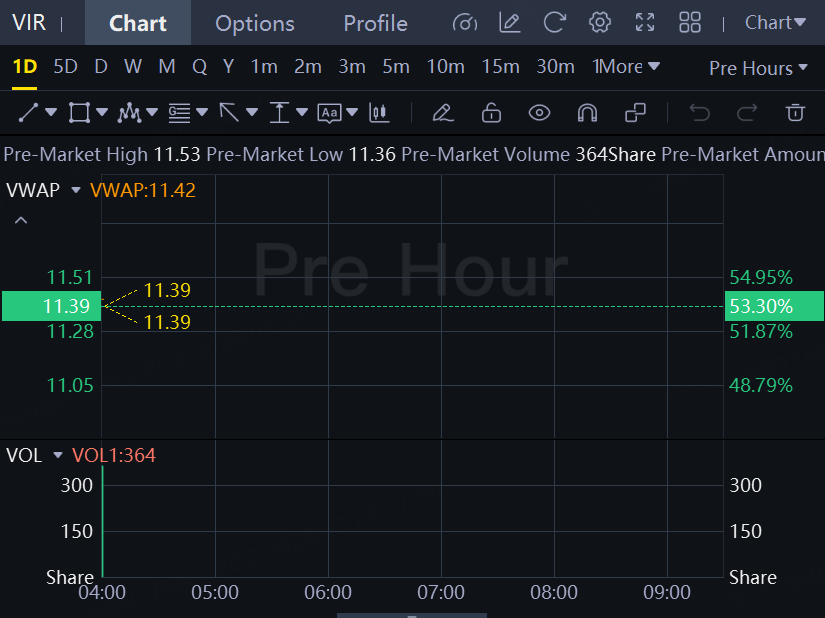Toggle the lock drawings icon
Screen dimensions: 825x618
[x=491, y=113]
